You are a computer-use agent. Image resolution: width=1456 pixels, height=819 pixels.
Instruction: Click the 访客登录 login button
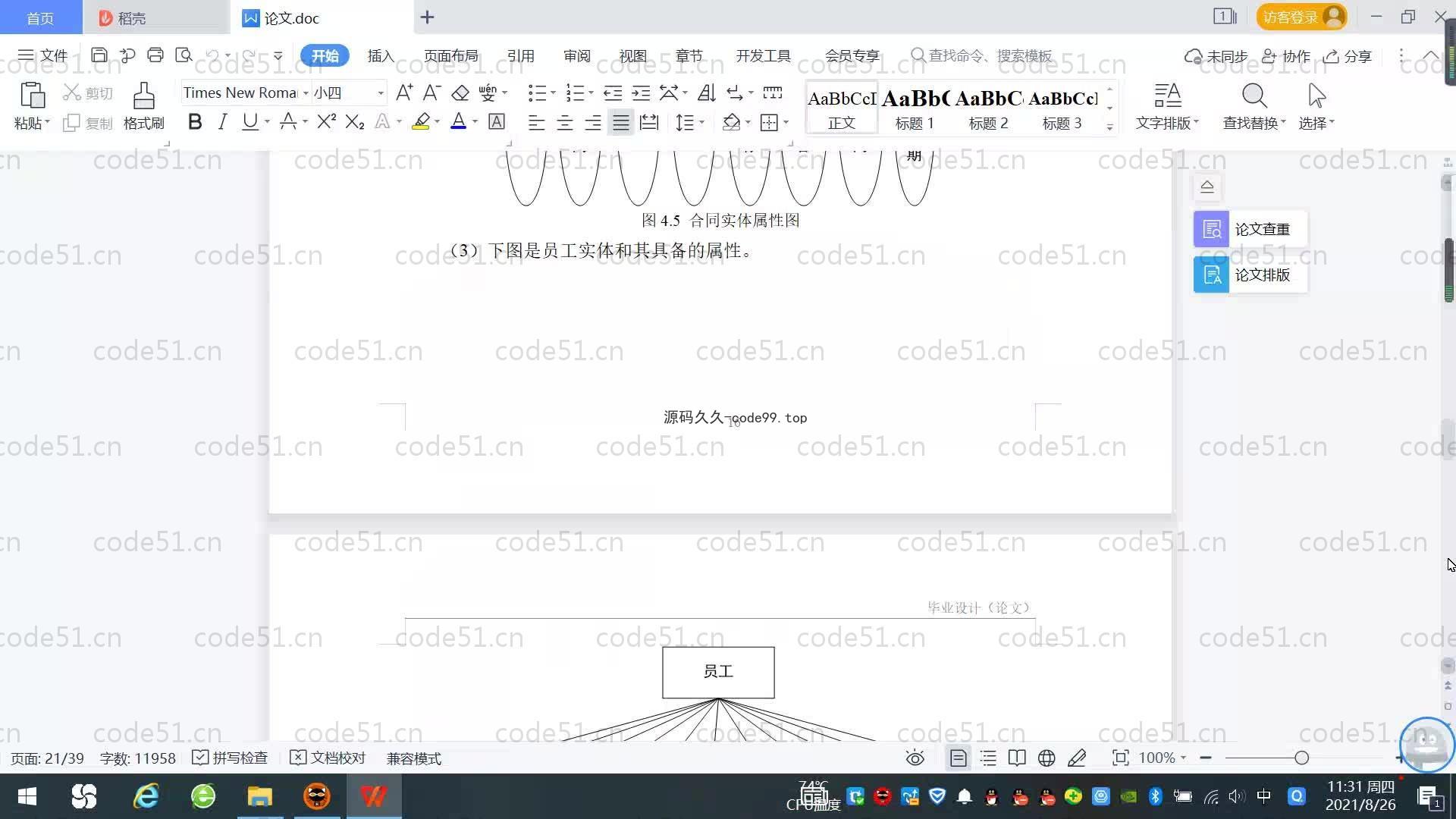coord(1302,17)
